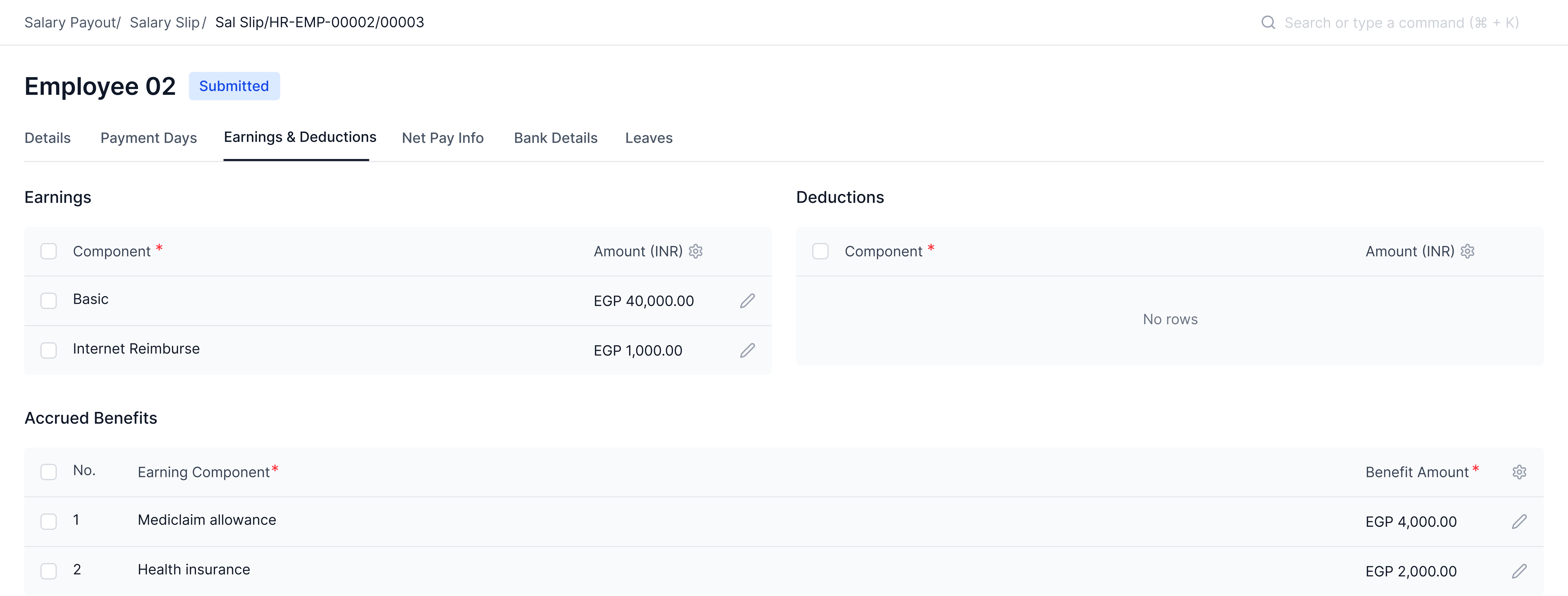Select the Internet Reimburse row checkbox
Image resolution: width=1568 pixels, height=596 pixels.
click(x=49, y=351)
